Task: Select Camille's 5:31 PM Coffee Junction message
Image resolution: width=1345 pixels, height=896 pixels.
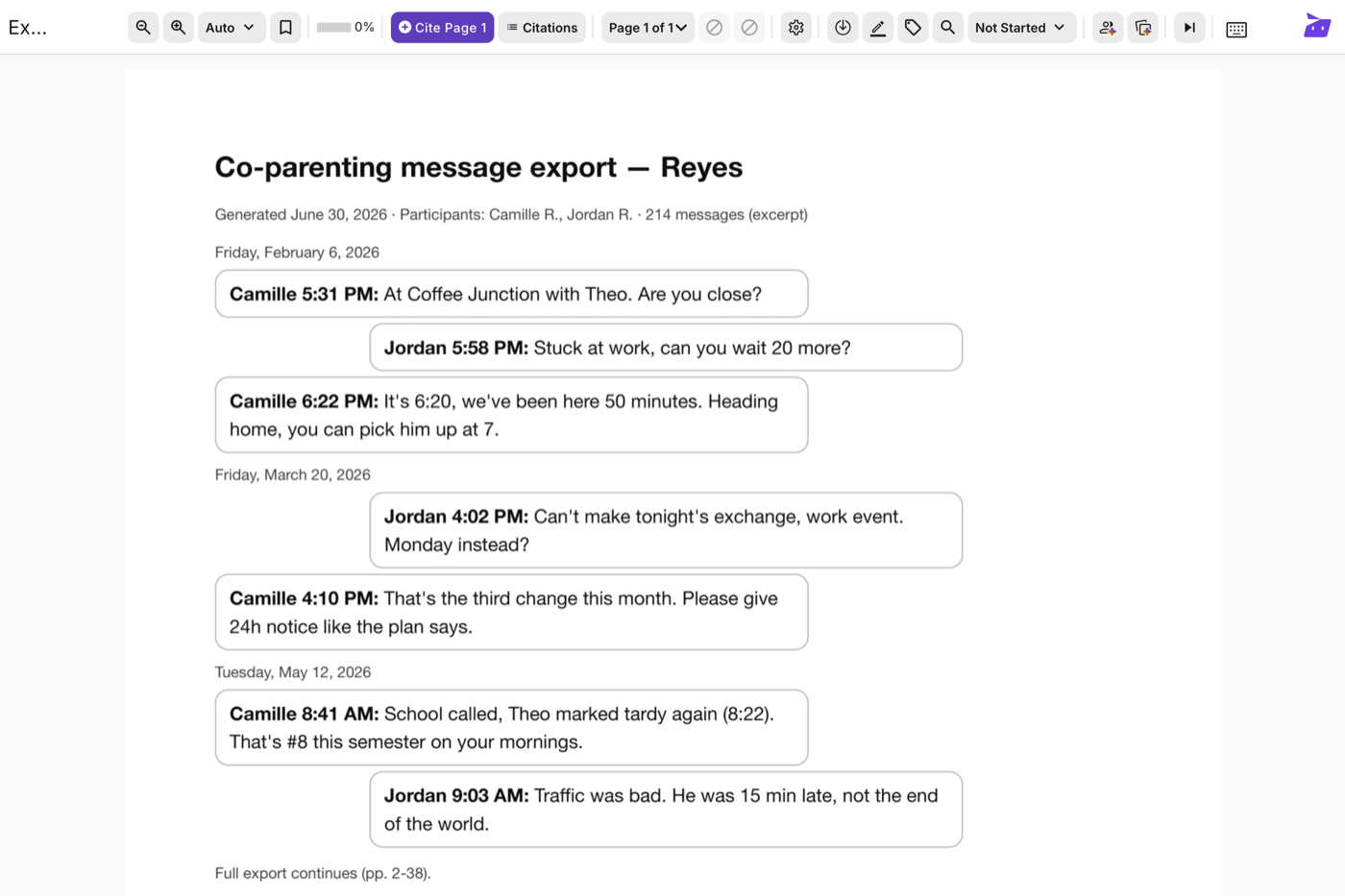Action: click(x=511, y=294)
